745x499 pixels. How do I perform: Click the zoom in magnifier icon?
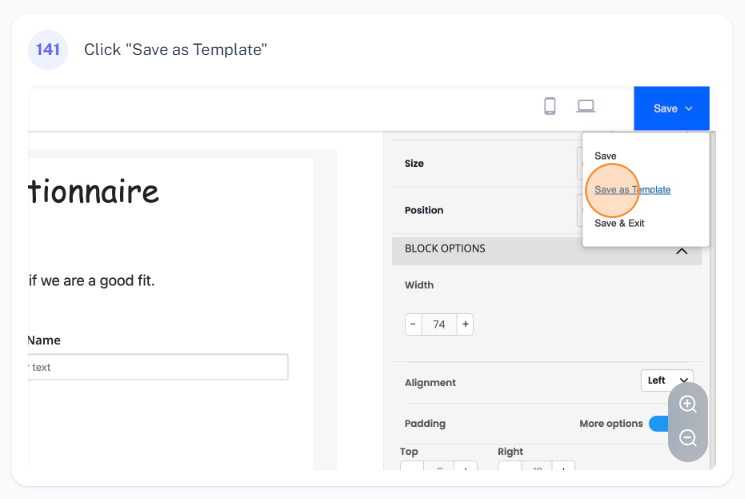pos(688,404)
